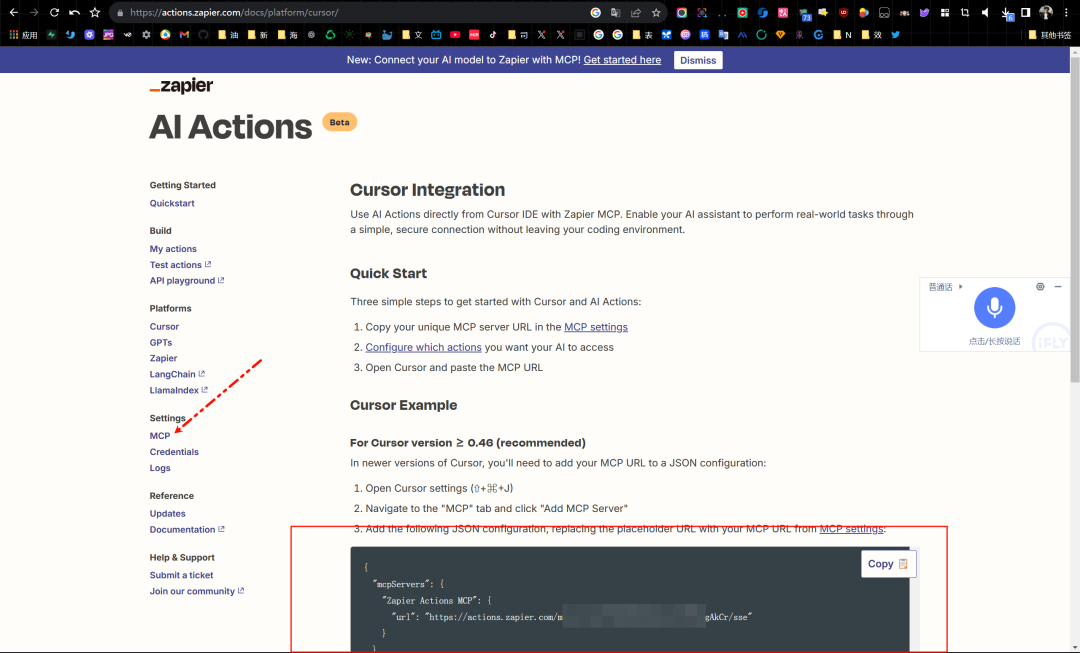Viewport: 1080px width, 653px height.
Task: Open the 海 bookmark folder
Action: (x=287, y=34)
